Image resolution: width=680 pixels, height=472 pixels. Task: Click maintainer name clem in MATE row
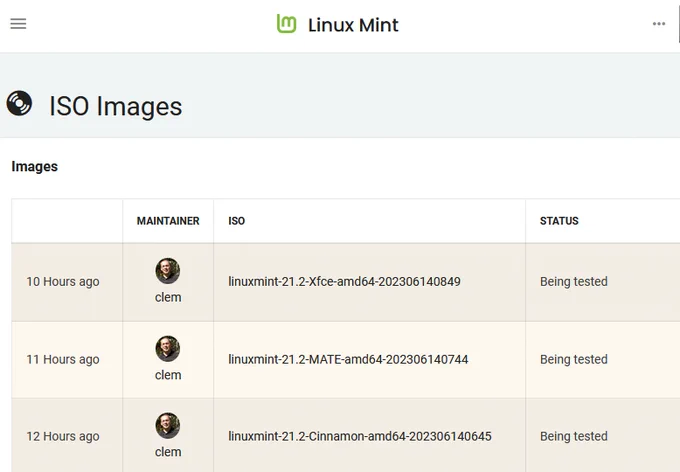[x=168, y=375]
